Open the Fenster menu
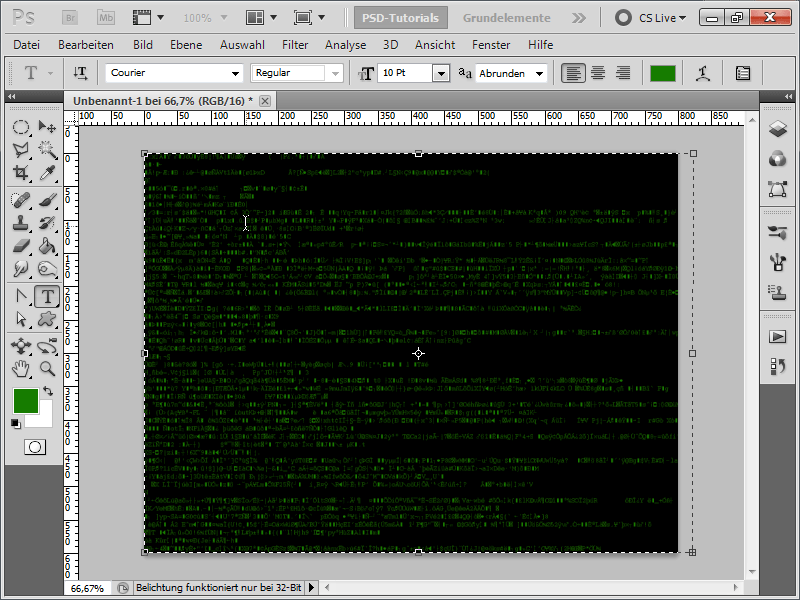Image resolution: width=800 pixels, height=600 pixels. pyautogui.click(x=491, y=45)
